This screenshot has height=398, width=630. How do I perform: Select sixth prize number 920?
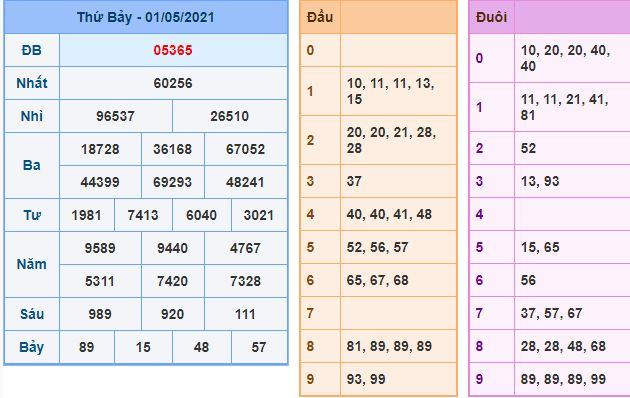[x=172, y=314]
